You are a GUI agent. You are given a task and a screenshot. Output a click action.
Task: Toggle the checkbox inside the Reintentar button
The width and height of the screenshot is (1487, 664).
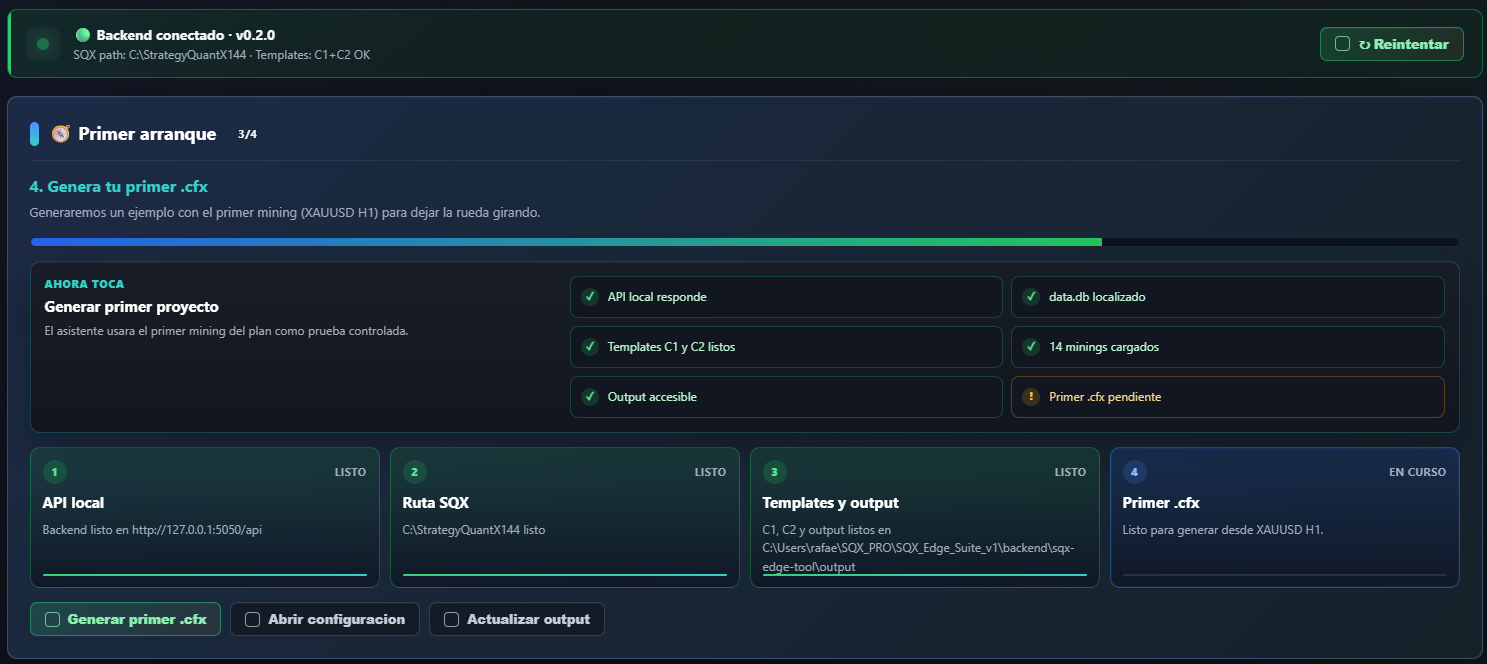click(x=1343, y=44)
